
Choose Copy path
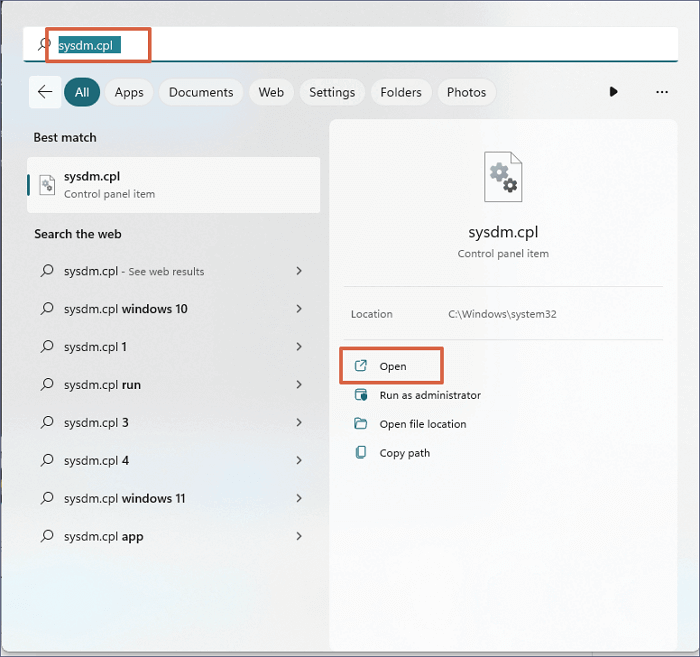[x=404, y=453]
